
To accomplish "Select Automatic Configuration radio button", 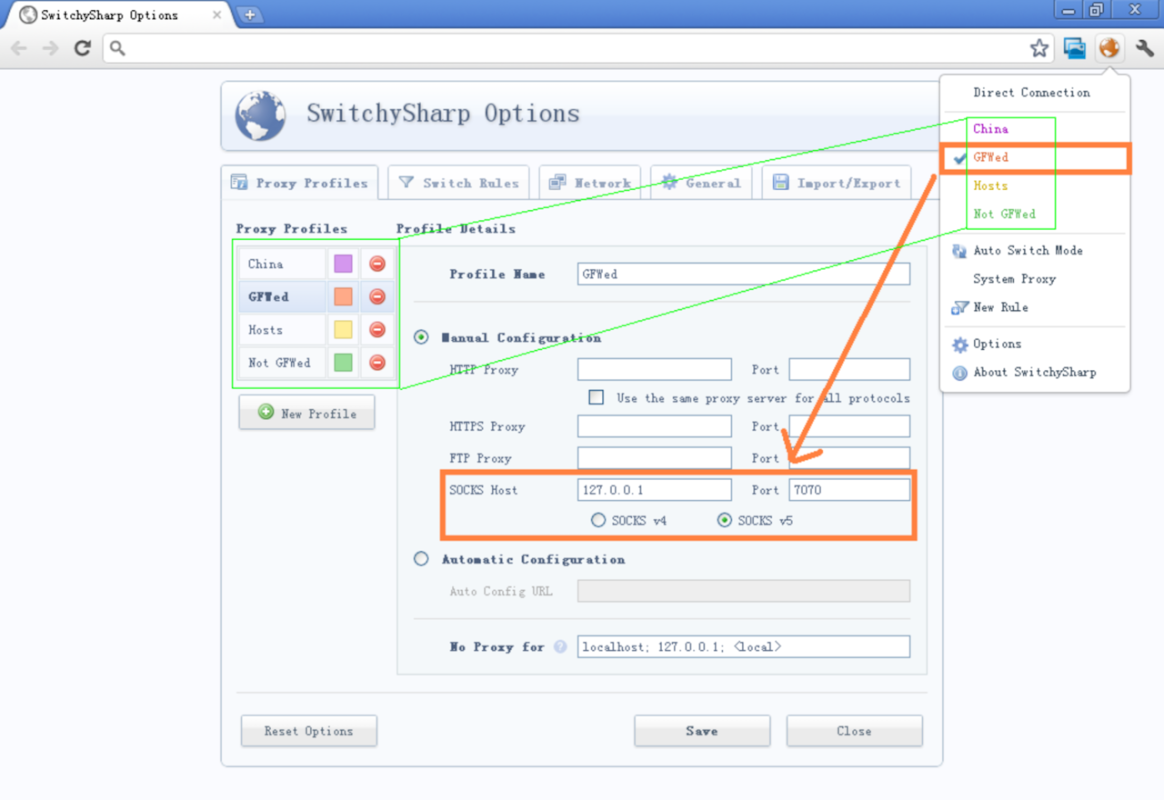I will (x=421, y=559).
